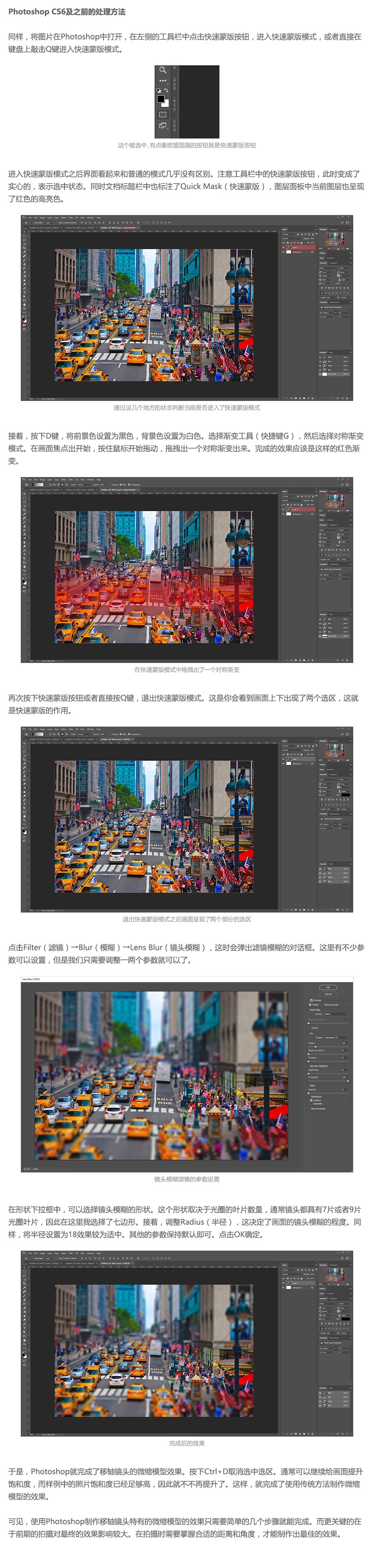Viewport: 374px width, 1568px height.
Task: Click the Specular Highlights Brightness slider handle
Action: (309, 1074)
